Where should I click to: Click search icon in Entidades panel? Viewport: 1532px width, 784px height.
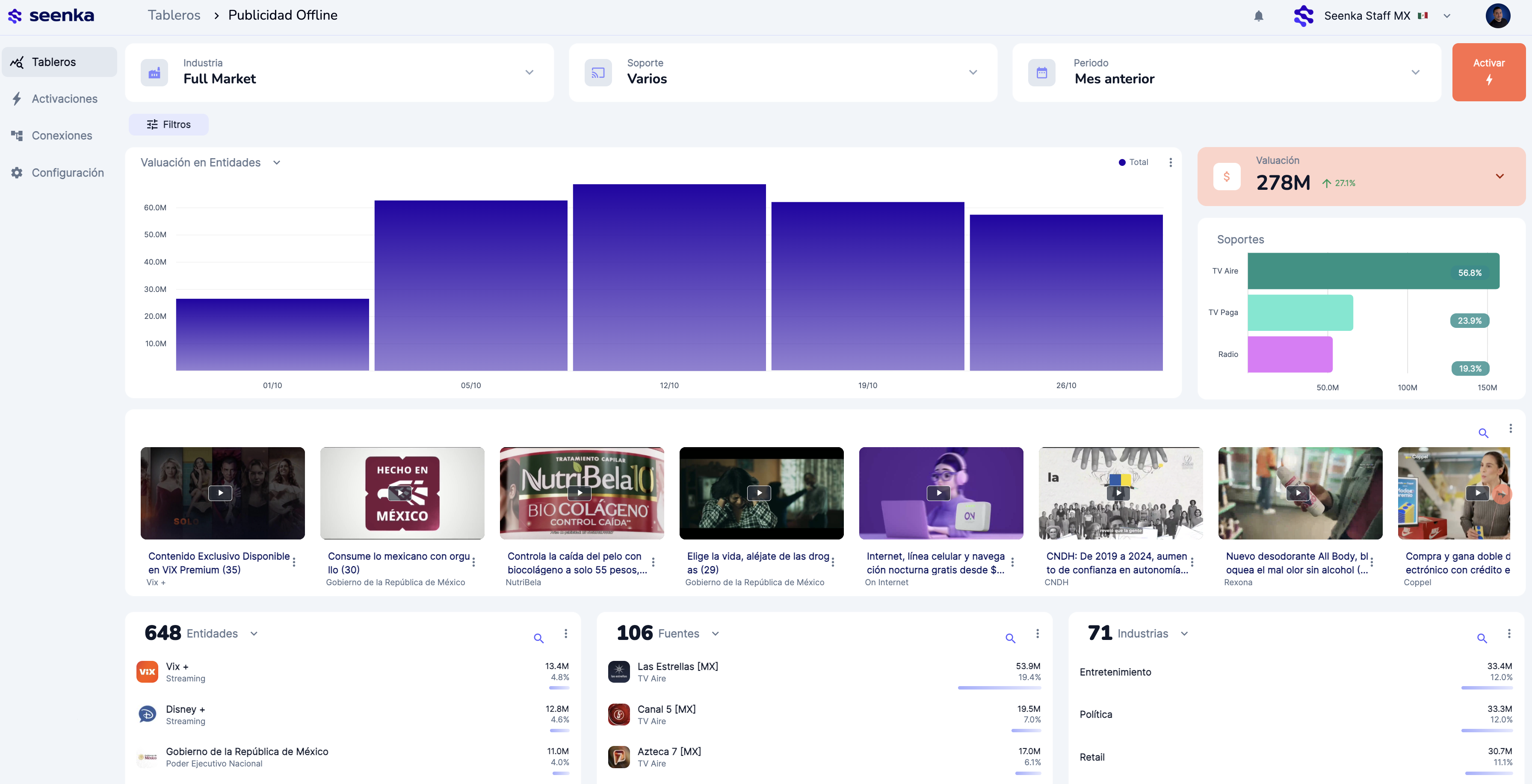(x=538, y=638)
